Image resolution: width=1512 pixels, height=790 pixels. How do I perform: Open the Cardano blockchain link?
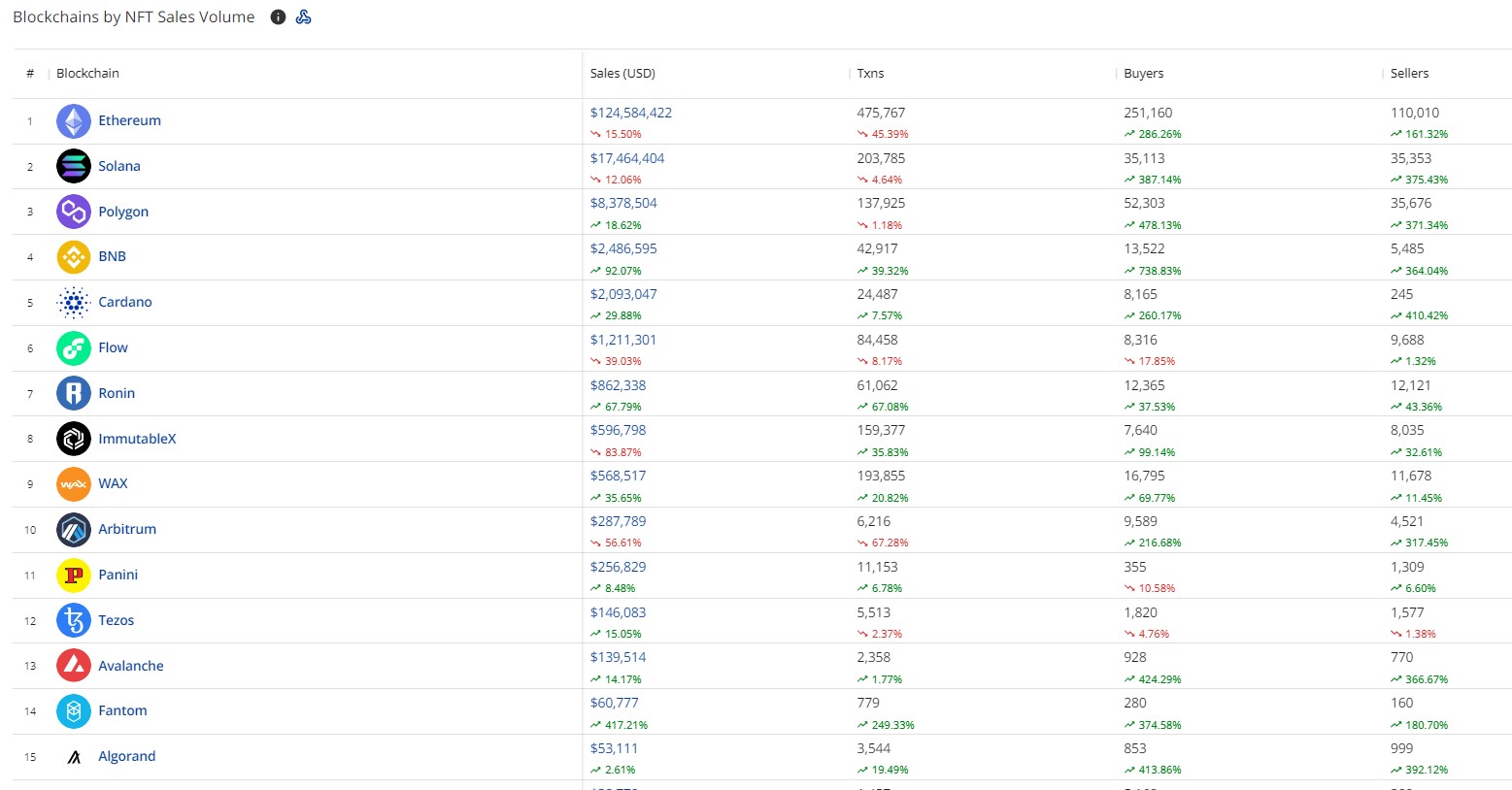125,302
